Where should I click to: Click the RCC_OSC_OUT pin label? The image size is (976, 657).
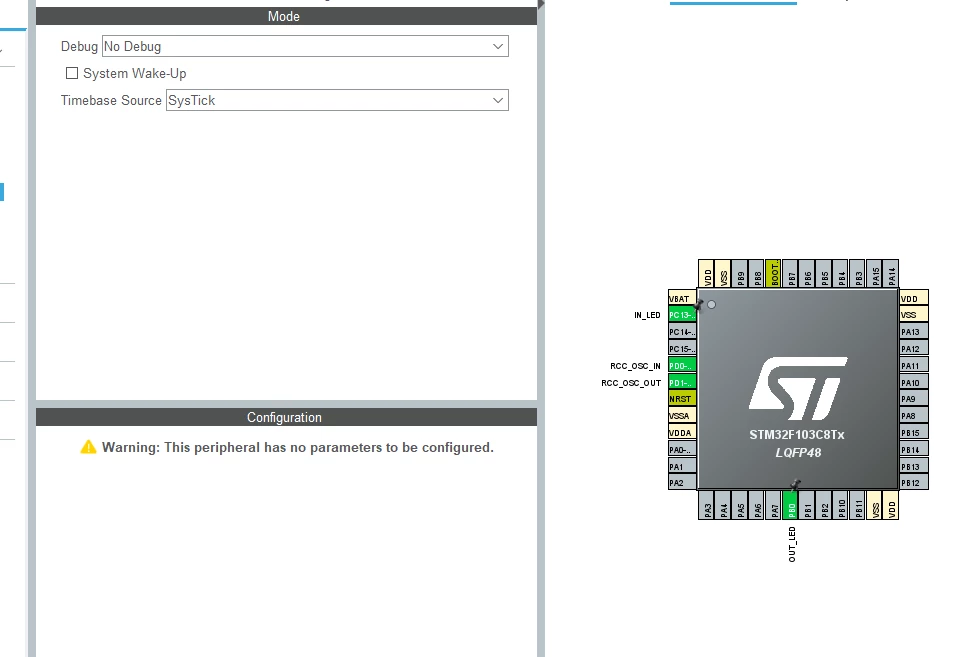pyautogui.click(x=631, y=383)
